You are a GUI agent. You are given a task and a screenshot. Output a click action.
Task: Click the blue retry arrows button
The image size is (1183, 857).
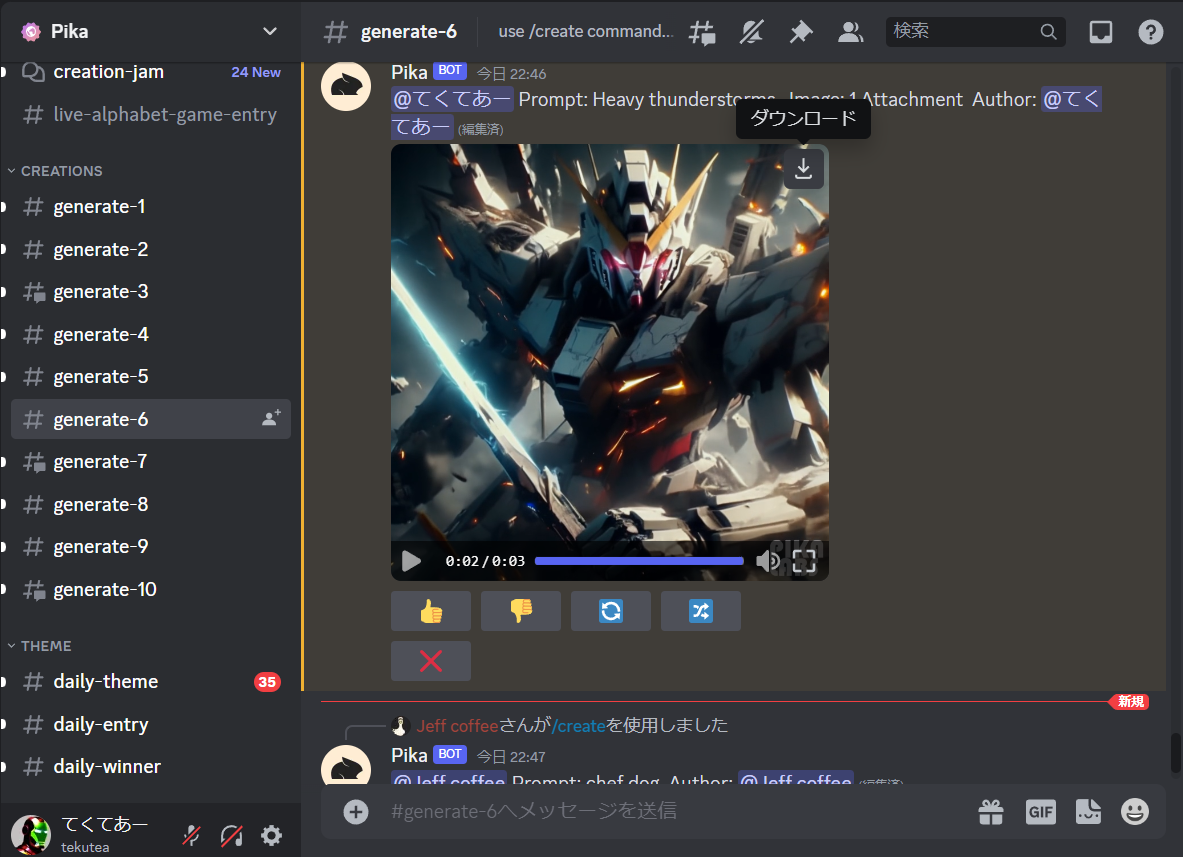[610, 611]
